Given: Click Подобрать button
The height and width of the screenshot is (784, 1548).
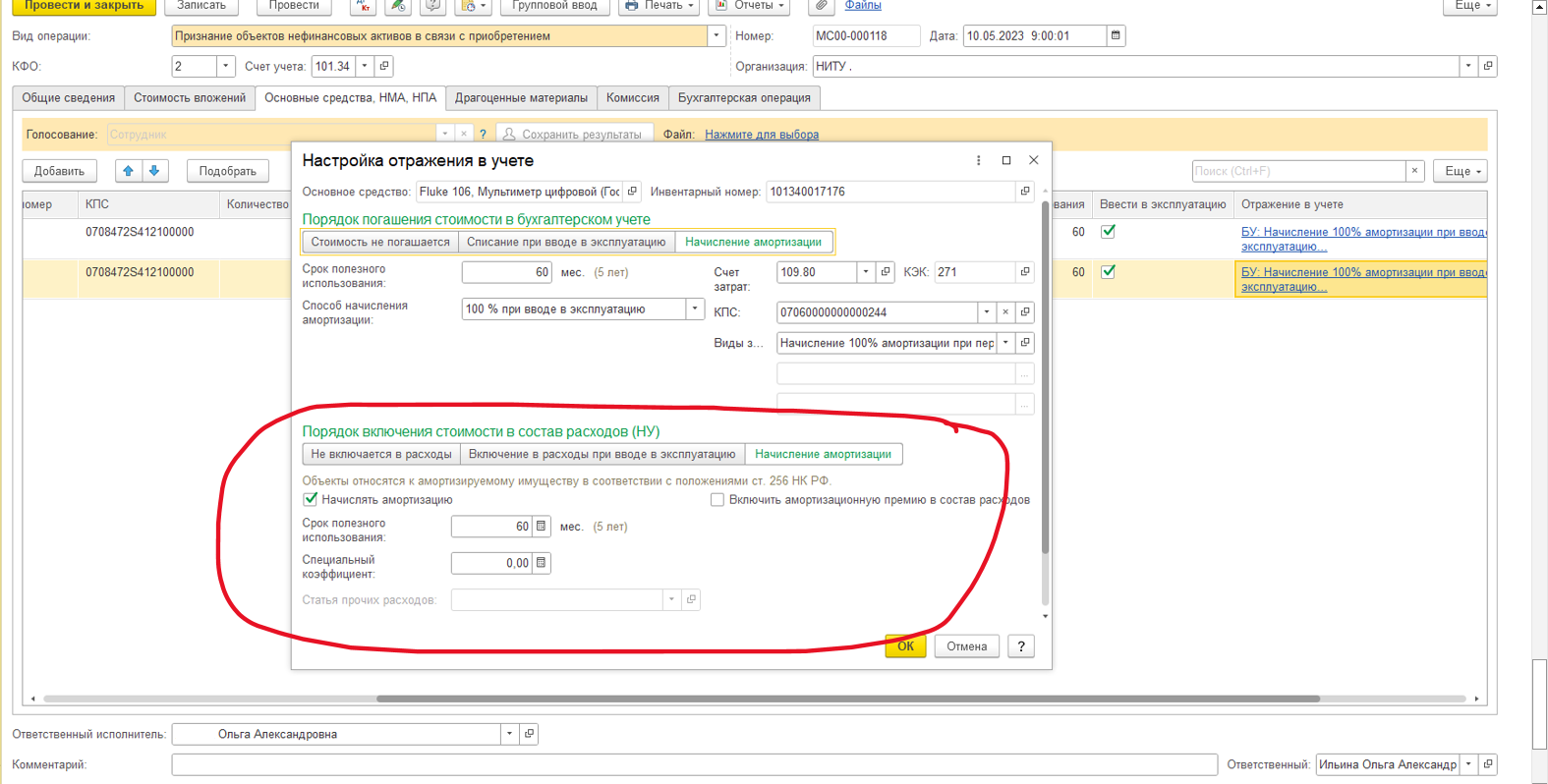Looking at the screenshot, I should click(x=228, y=171).
